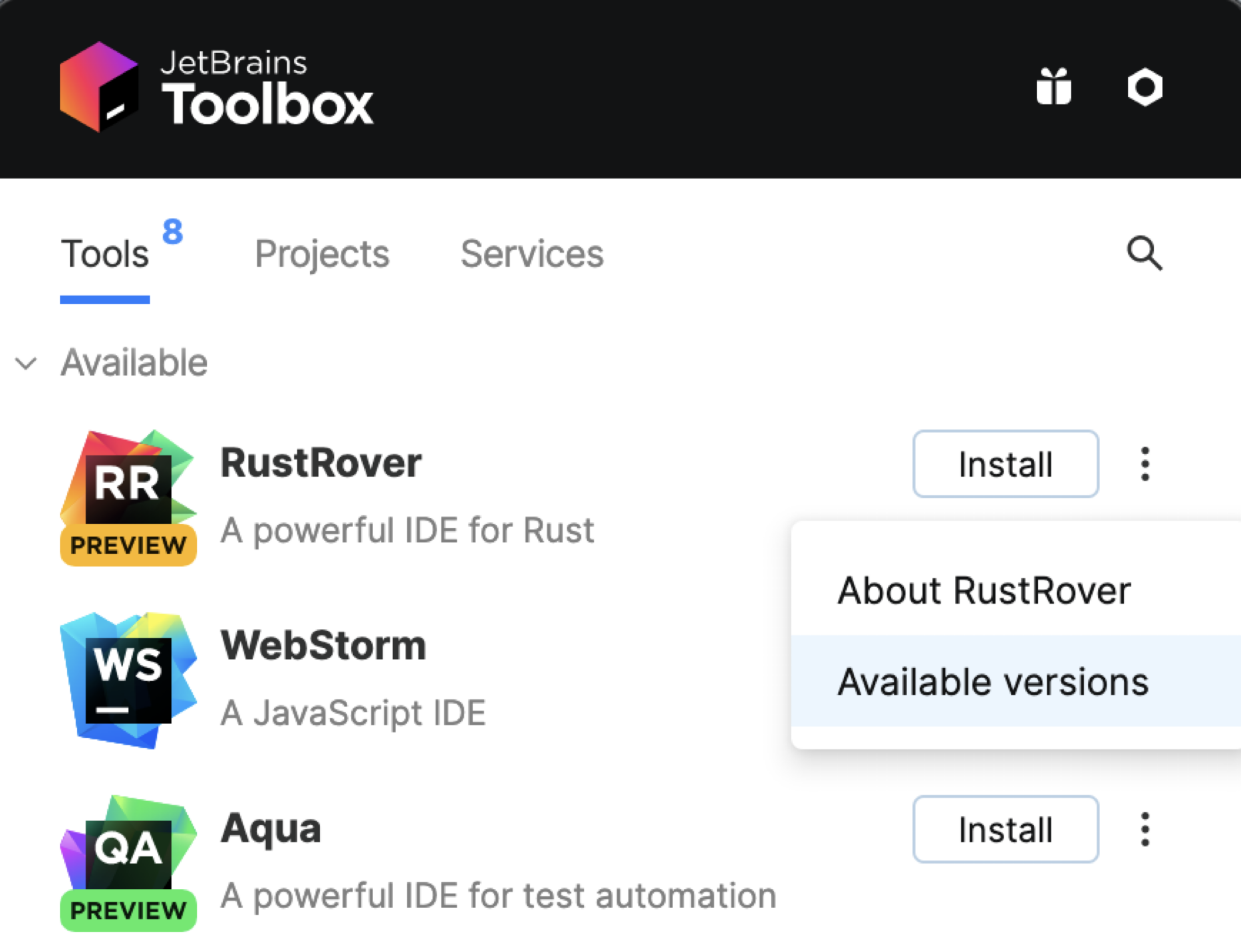
Task: Click the Available section heading
Action: point(134,363)
